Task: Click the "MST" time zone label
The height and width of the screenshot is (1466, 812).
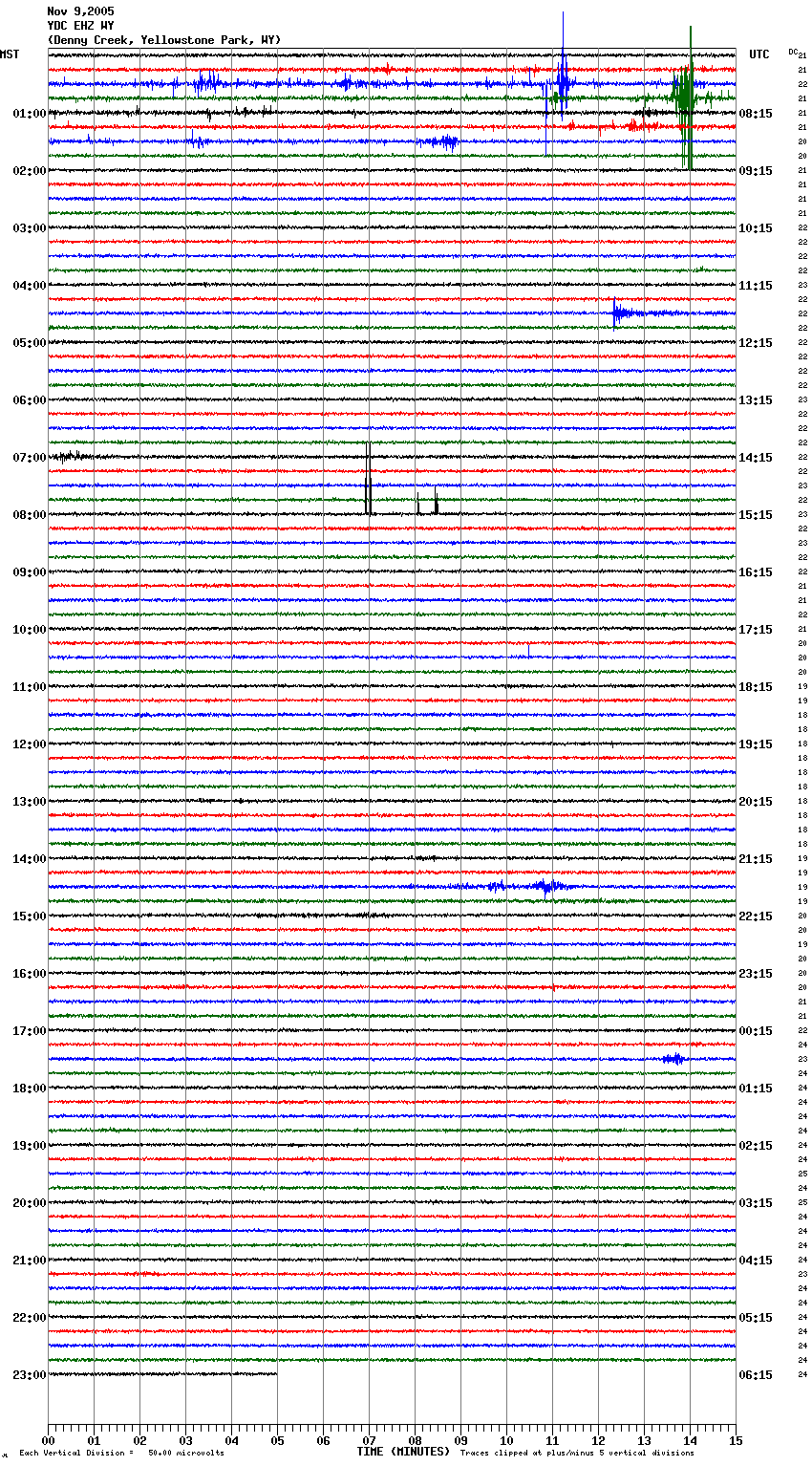Action: point(10,54)
